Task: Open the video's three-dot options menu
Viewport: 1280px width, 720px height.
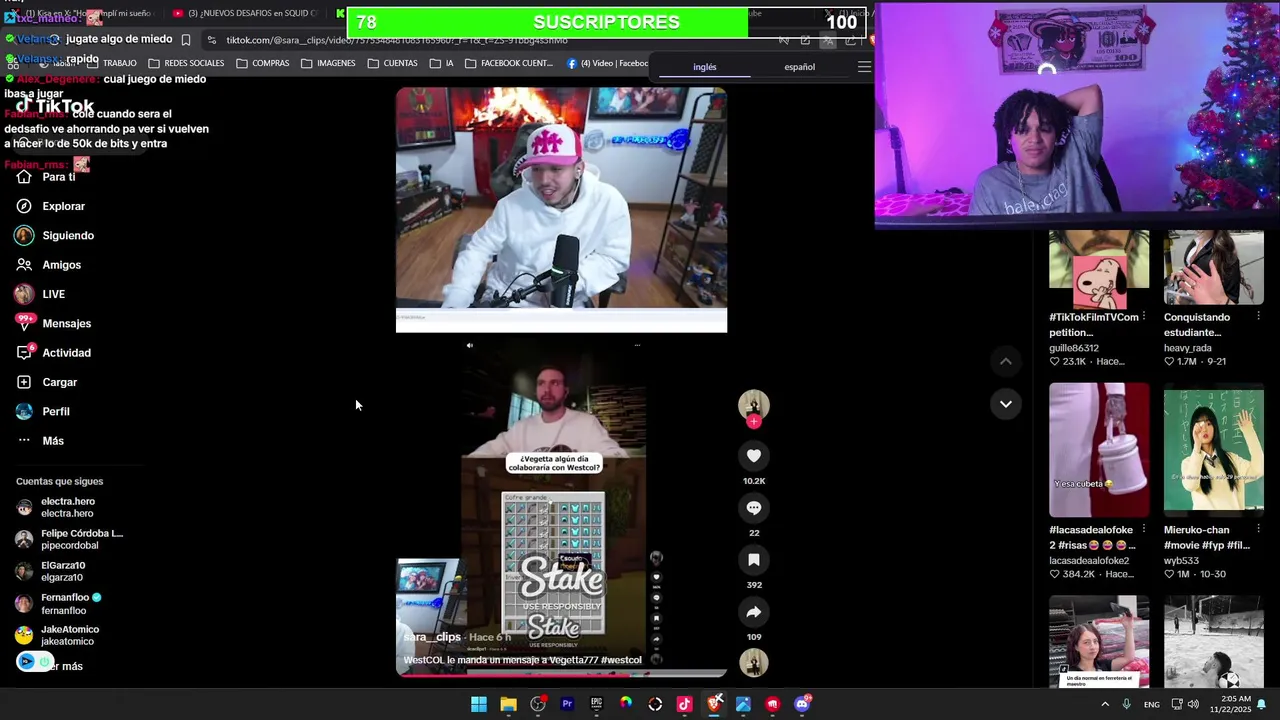Action: coord(637,345)
